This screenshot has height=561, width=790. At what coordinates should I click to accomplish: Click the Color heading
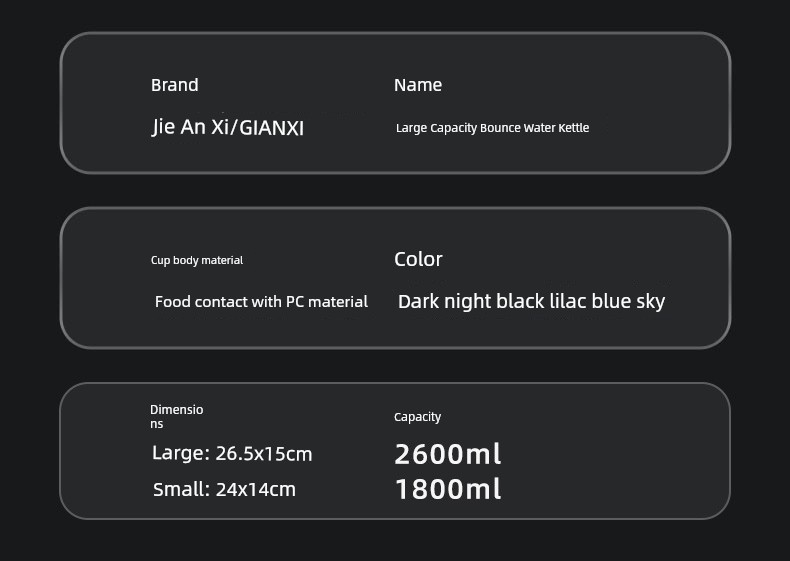[x=418, y=259]
